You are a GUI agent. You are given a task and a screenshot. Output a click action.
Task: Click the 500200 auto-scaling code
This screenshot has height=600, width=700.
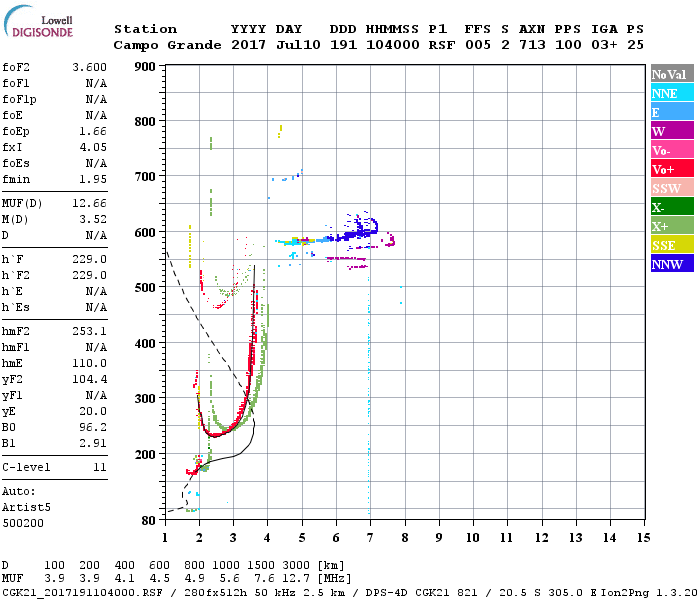(x=23, y=523)
